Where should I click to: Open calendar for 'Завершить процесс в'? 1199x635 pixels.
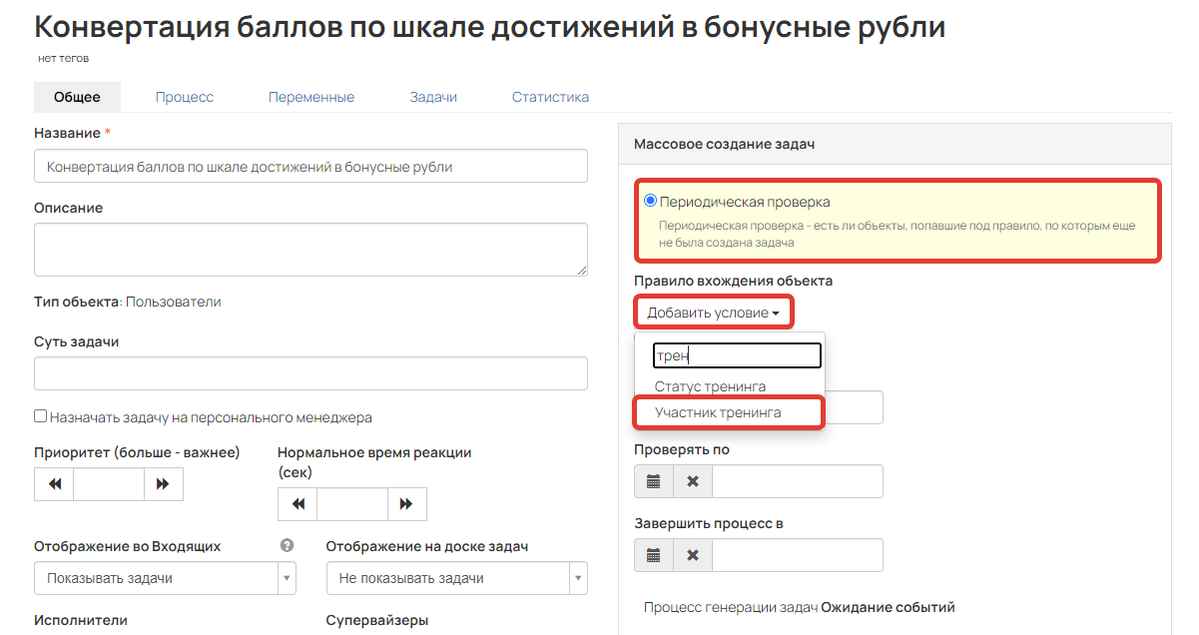click(654, 555)
